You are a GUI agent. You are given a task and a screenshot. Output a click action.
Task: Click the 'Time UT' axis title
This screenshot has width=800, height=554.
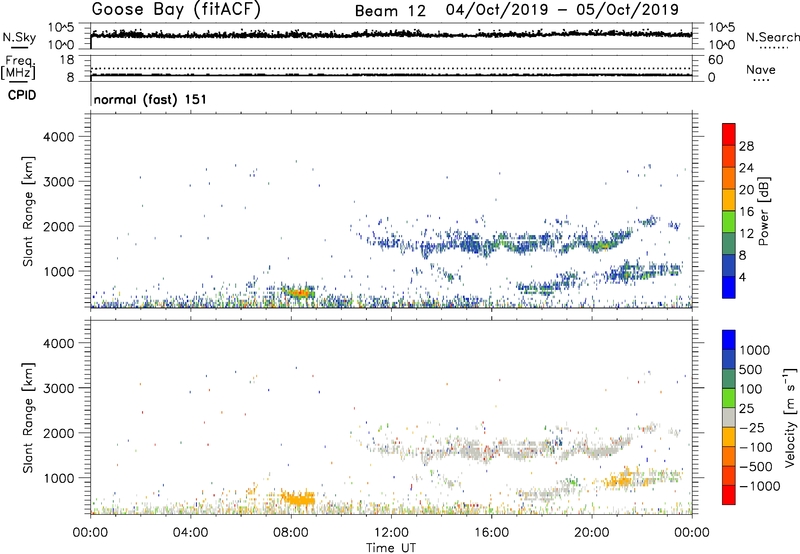[391, 548]
